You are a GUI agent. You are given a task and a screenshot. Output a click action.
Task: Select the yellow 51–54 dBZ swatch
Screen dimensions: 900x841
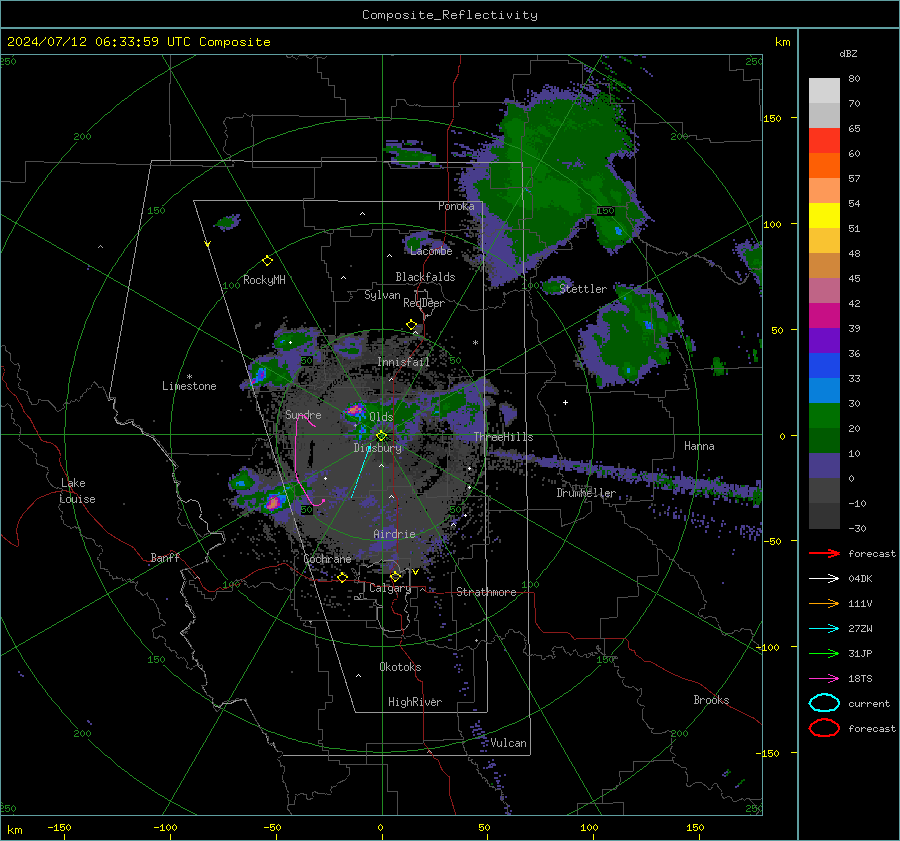click(824, 216)
